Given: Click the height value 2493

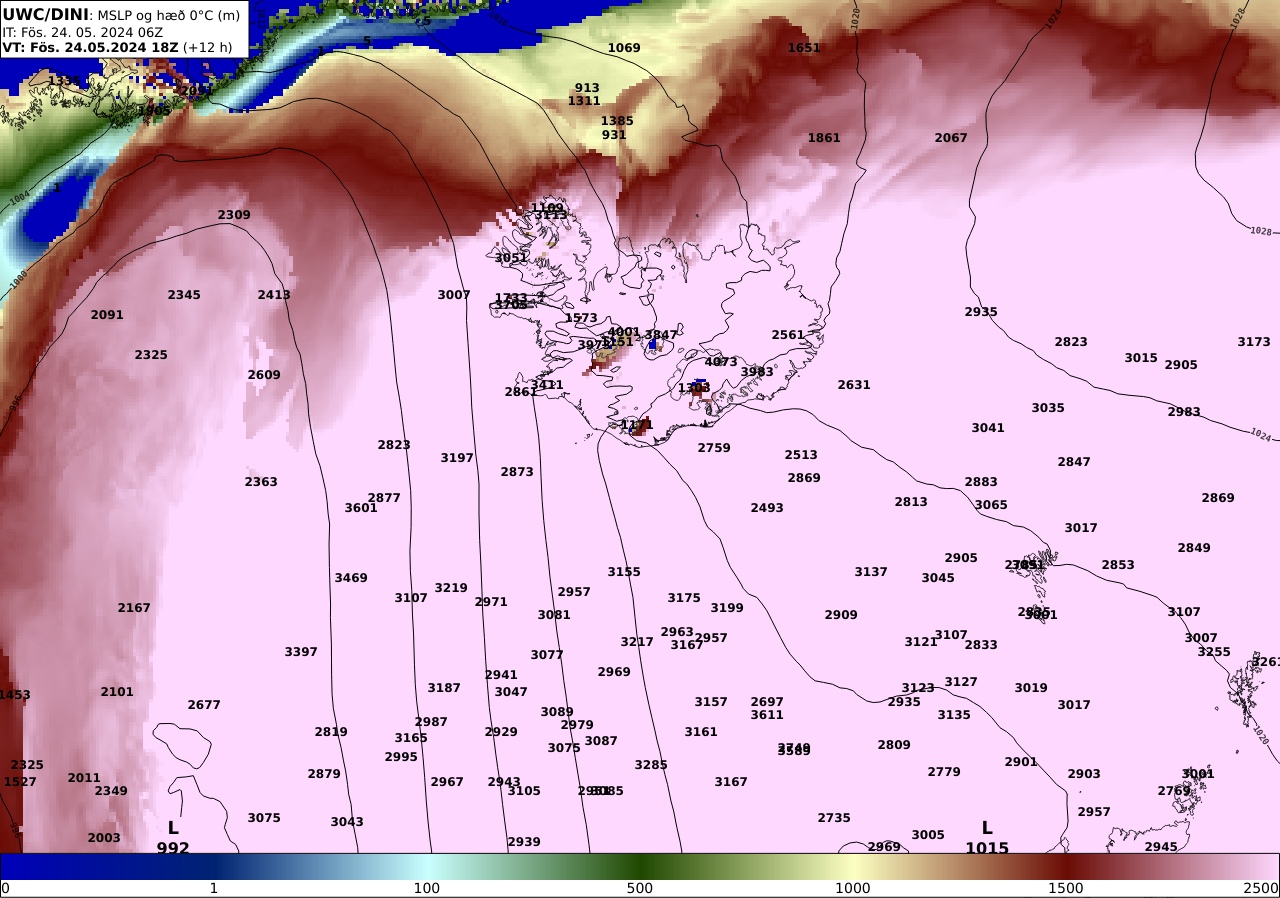Looking at the screenshot, I should click(x=767, y=508).
